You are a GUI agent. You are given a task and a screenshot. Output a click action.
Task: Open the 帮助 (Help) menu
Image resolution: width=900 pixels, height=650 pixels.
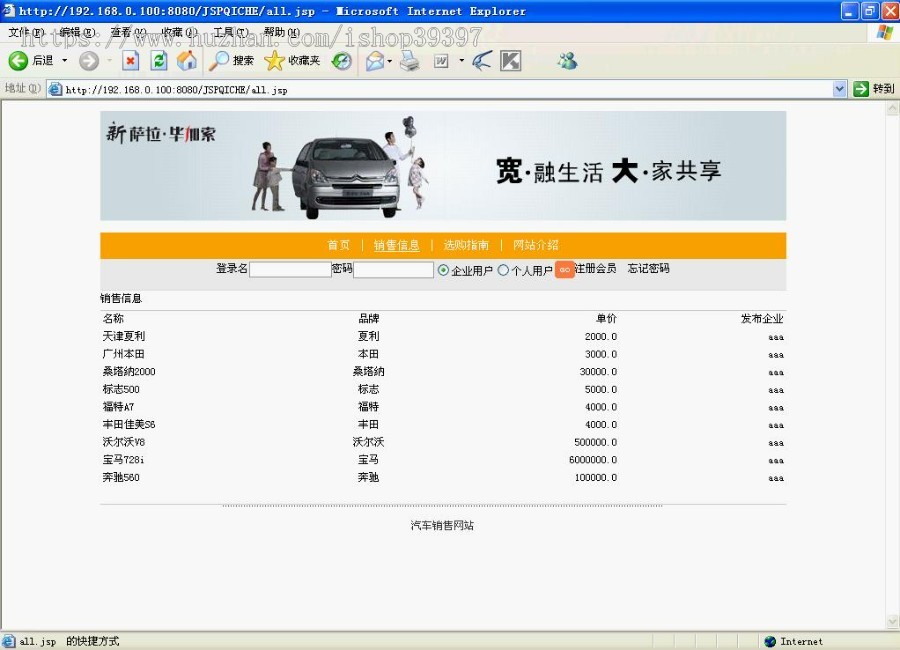point(282,32)
